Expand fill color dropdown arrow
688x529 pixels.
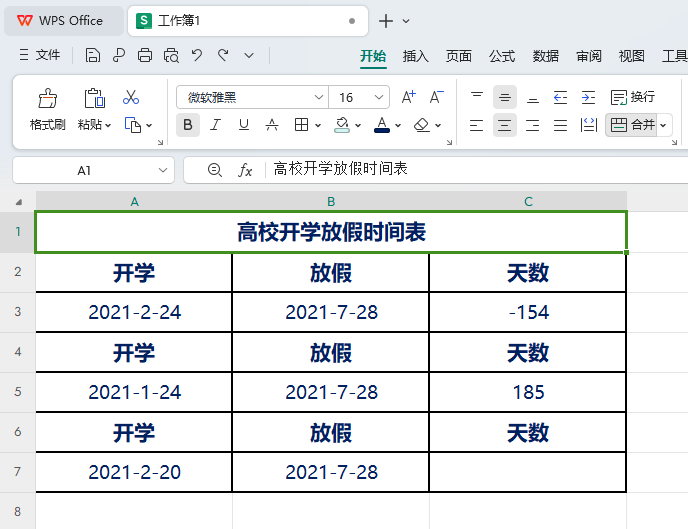(358, 125)
